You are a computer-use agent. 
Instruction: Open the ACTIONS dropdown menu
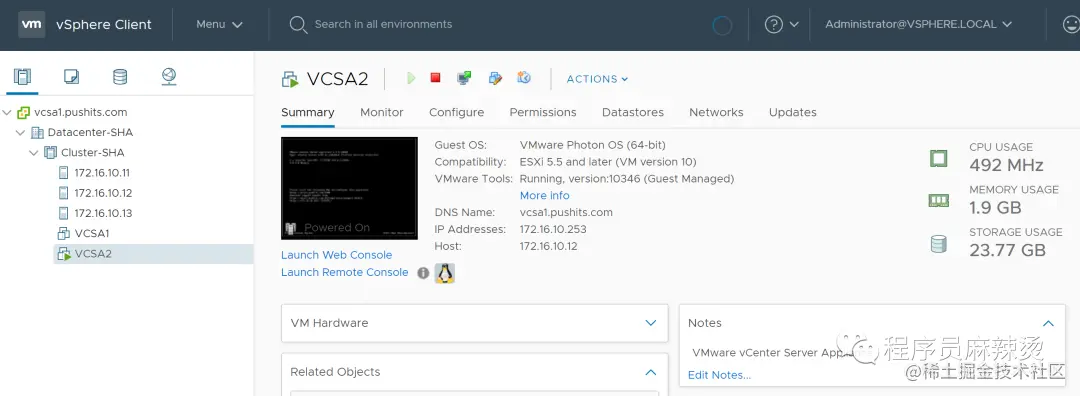tap(597, 79)
